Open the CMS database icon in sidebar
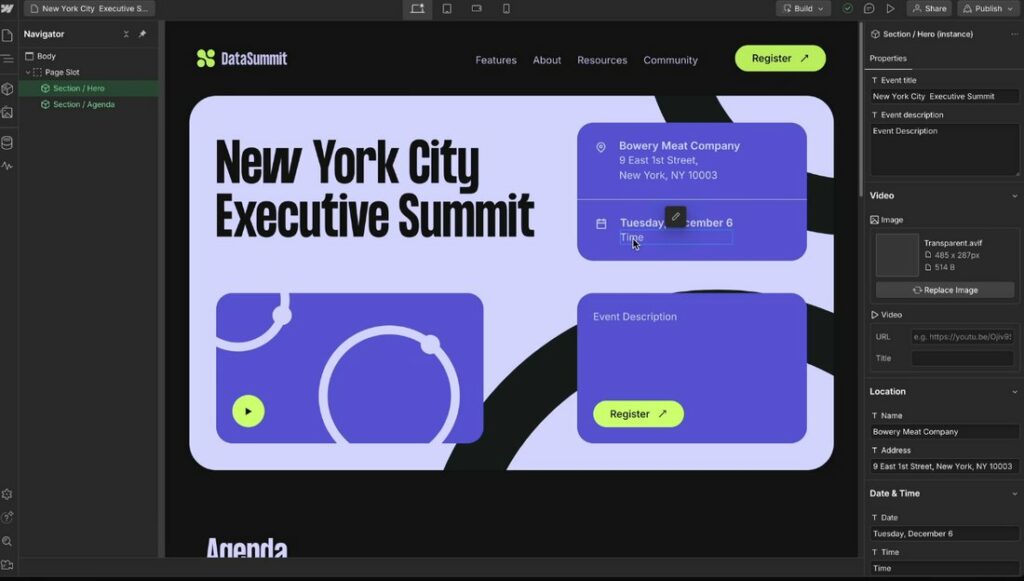Screen dimensions: 1024x581 pyautogui.click(x=7, y=142)
